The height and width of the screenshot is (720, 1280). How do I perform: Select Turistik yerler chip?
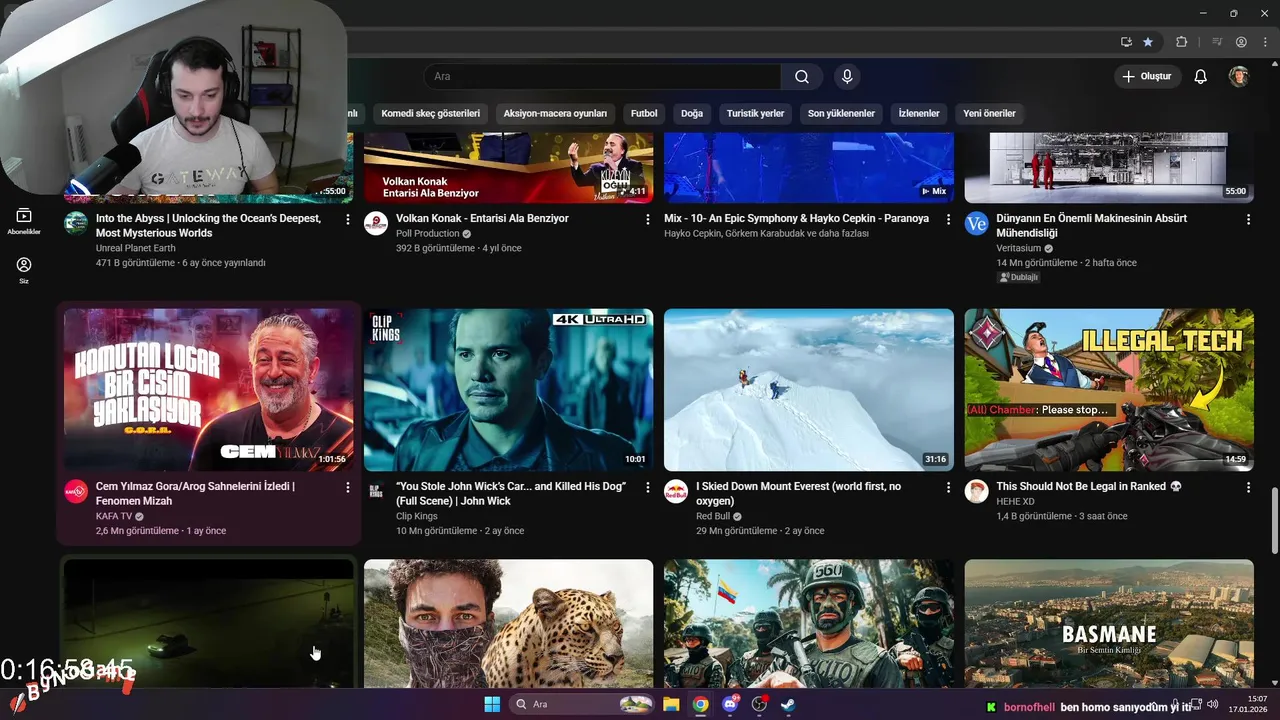click(755, 114)
